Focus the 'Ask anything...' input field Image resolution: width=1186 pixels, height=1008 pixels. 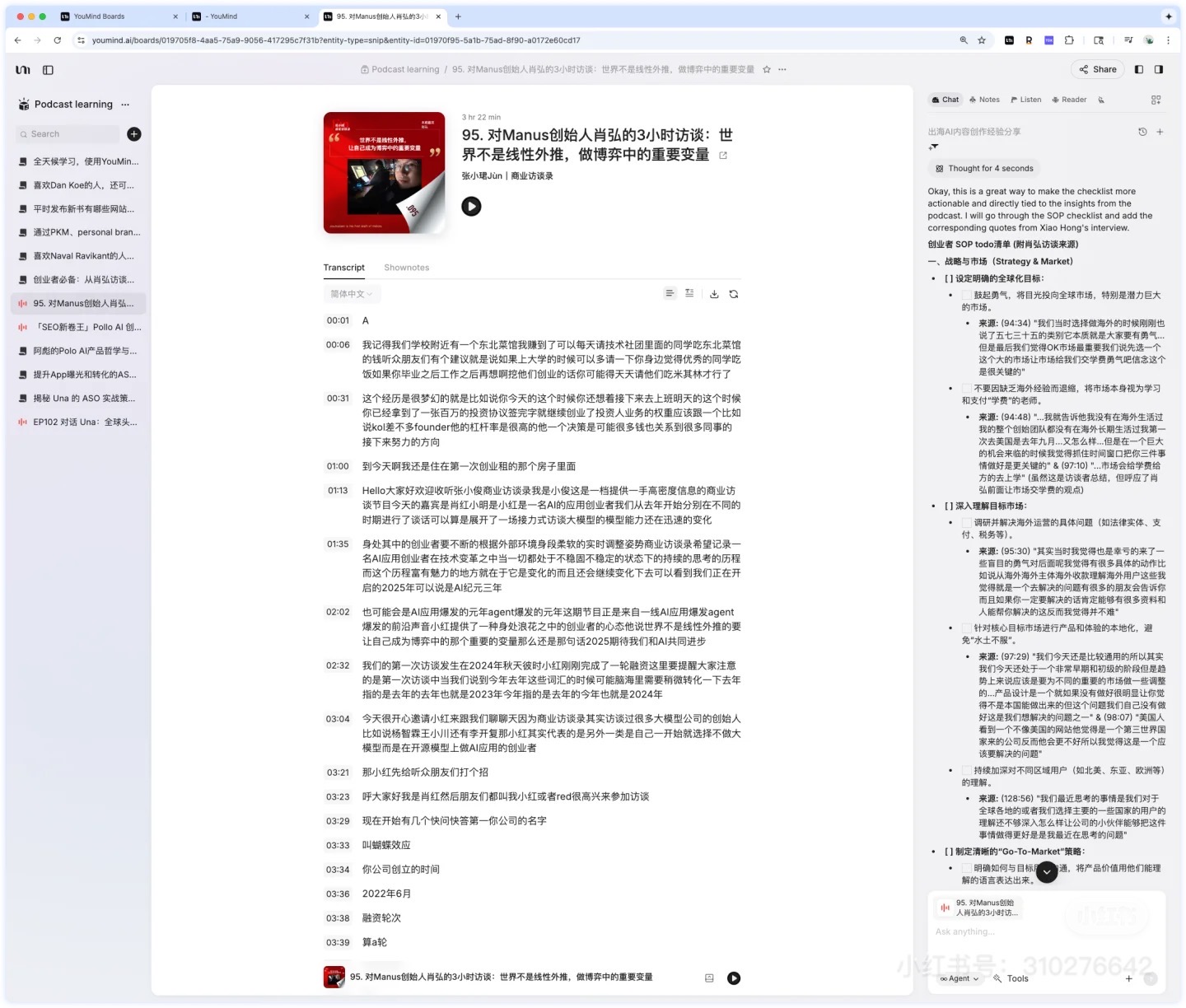click(x=1046, y=931)
